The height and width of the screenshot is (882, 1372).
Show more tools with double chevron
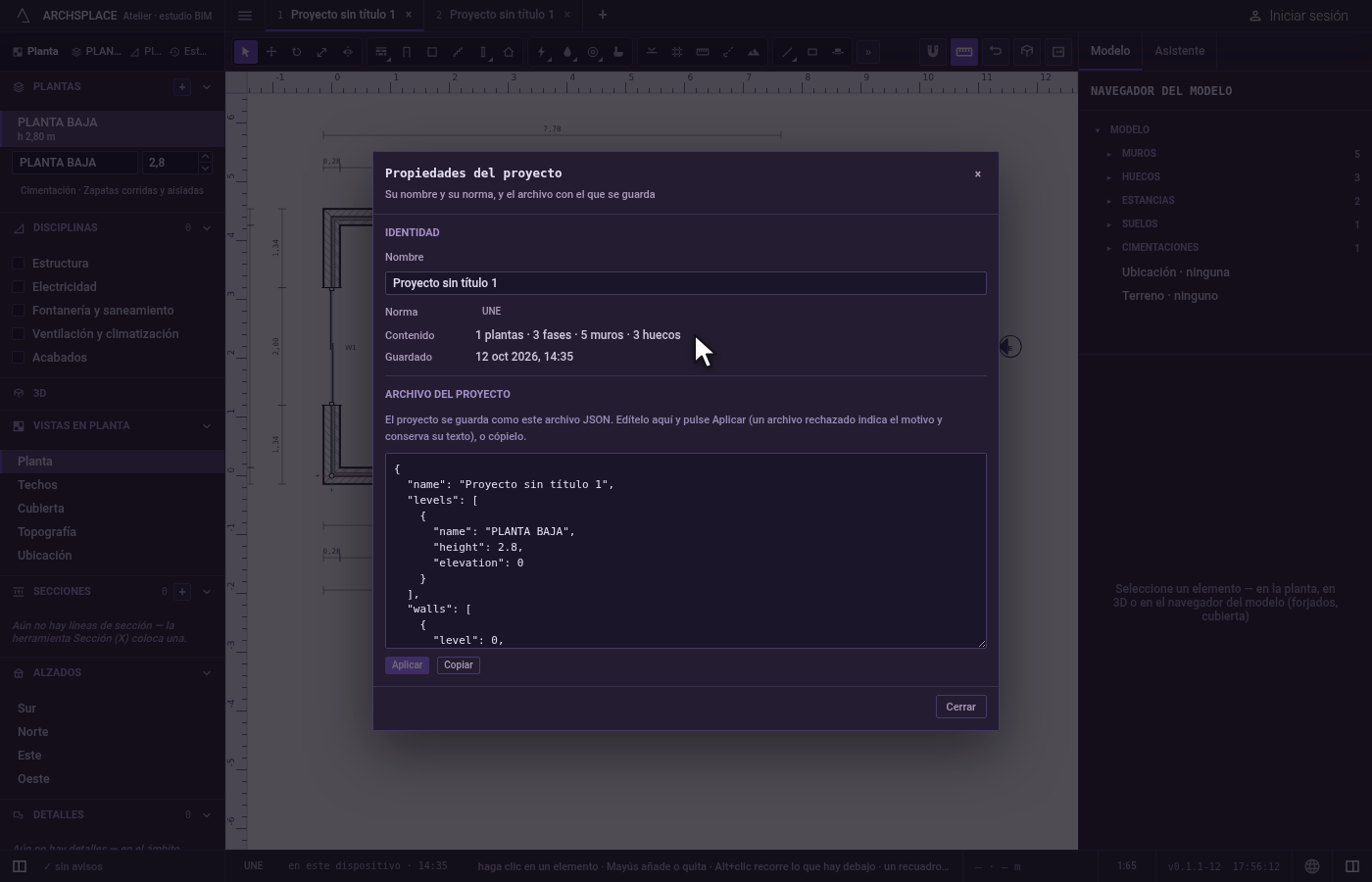click(x=867, y=52)
